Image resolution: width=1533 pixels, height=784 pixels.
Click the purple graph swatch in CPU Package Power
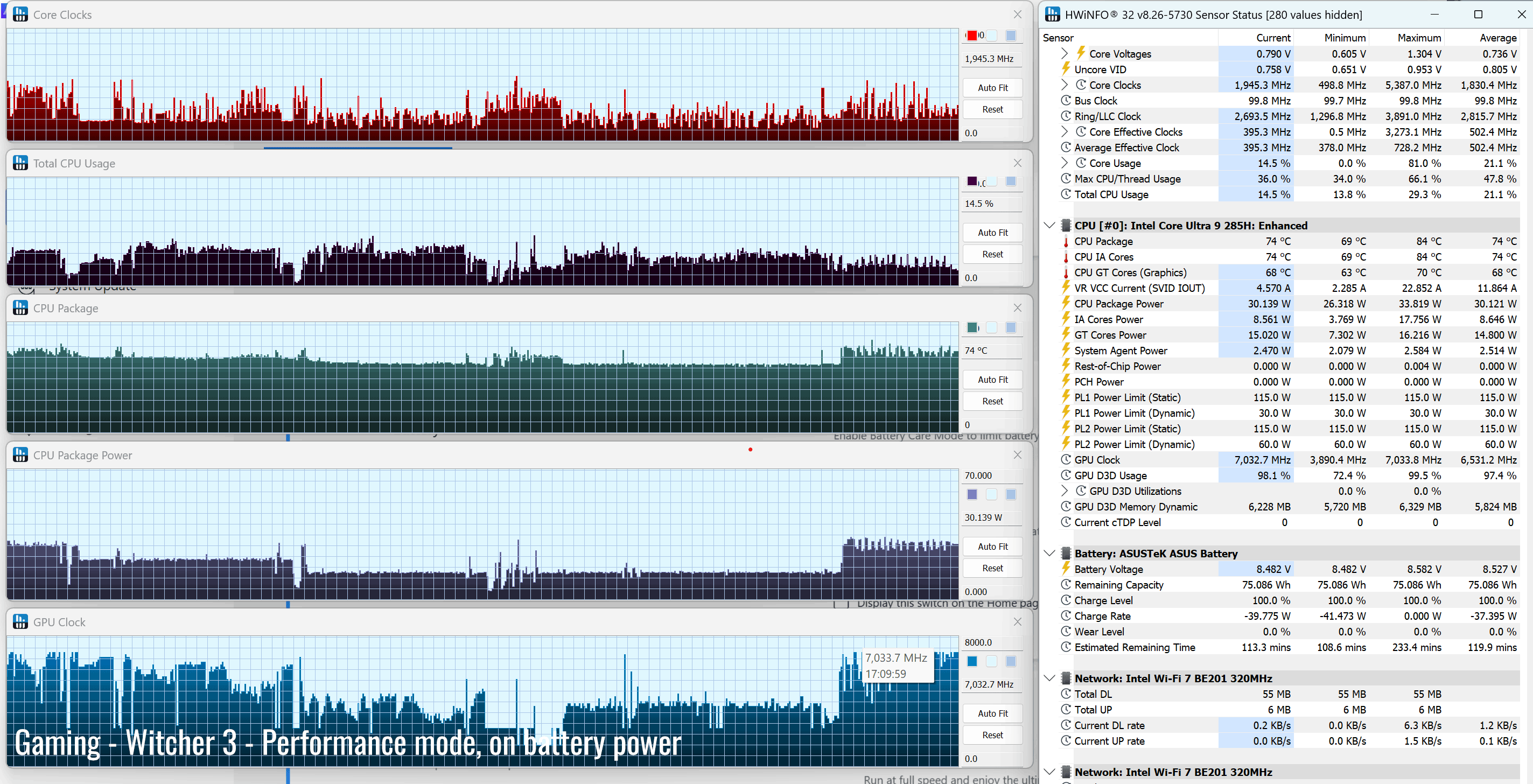click(972, 494)
